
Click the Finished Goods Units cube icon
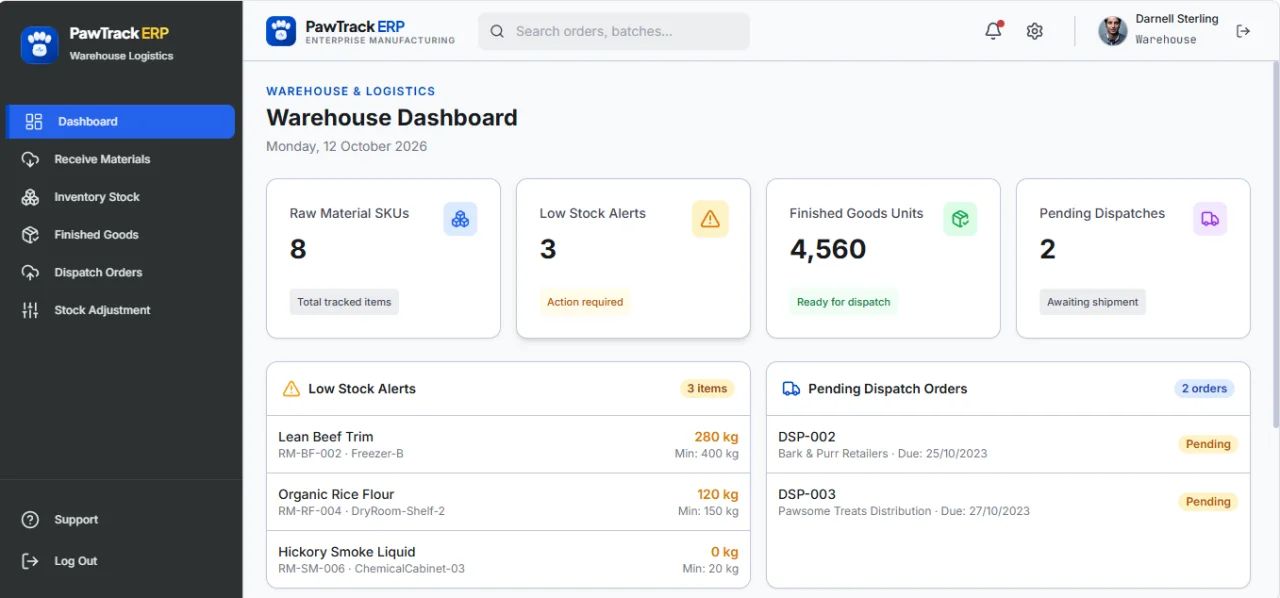(960, 219)
